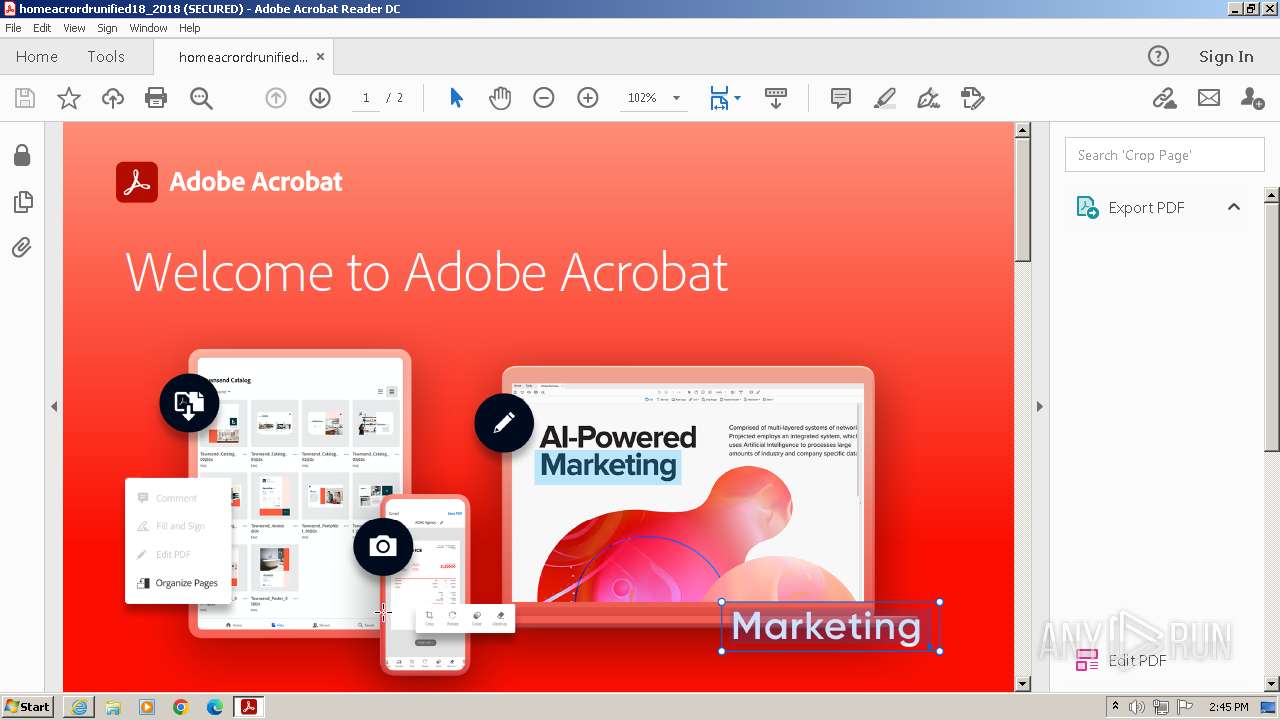Click the Sign In link

1226,57
